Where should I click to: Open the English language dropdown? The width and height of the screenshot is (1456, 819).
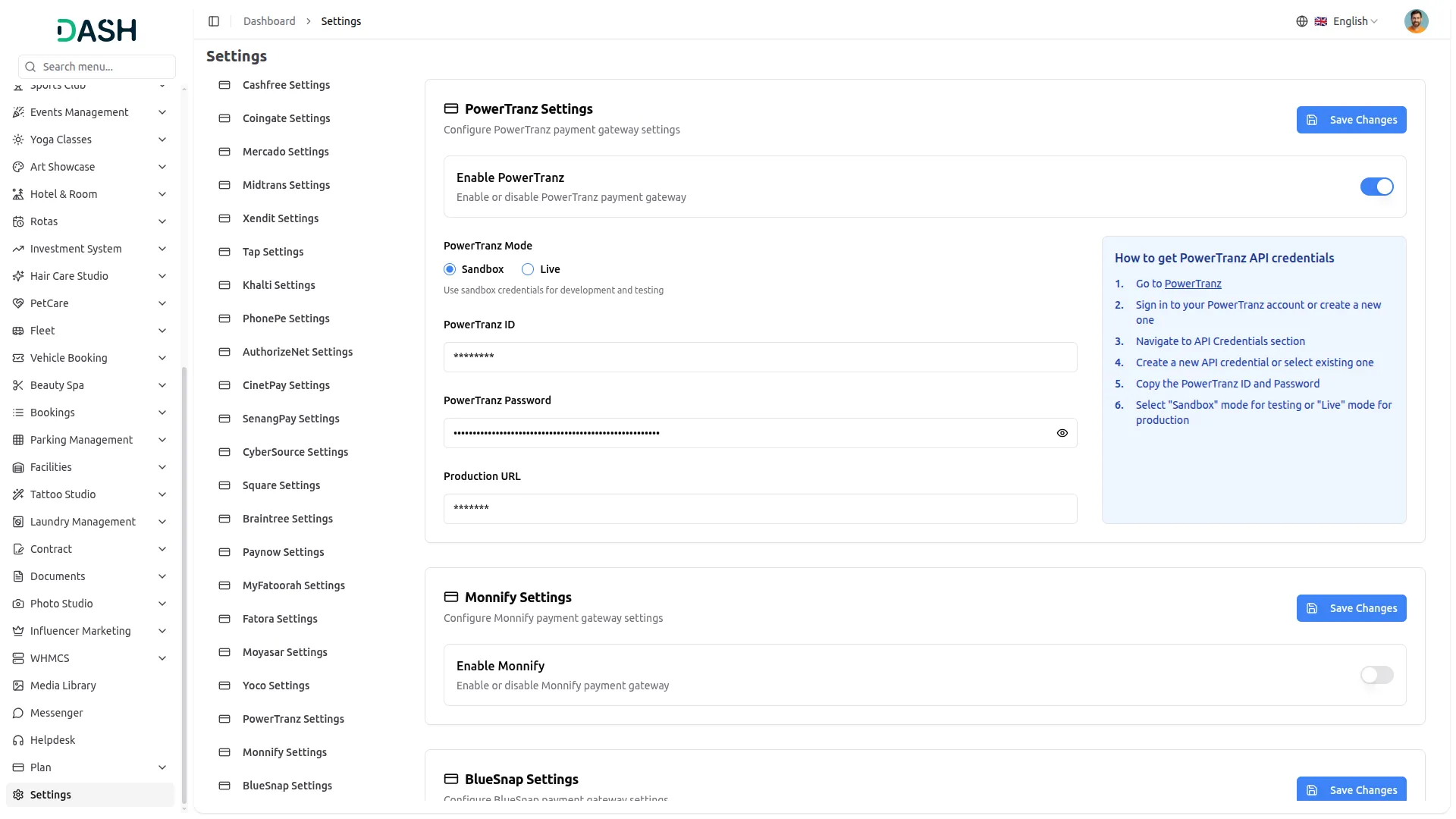click(1346, 21)
